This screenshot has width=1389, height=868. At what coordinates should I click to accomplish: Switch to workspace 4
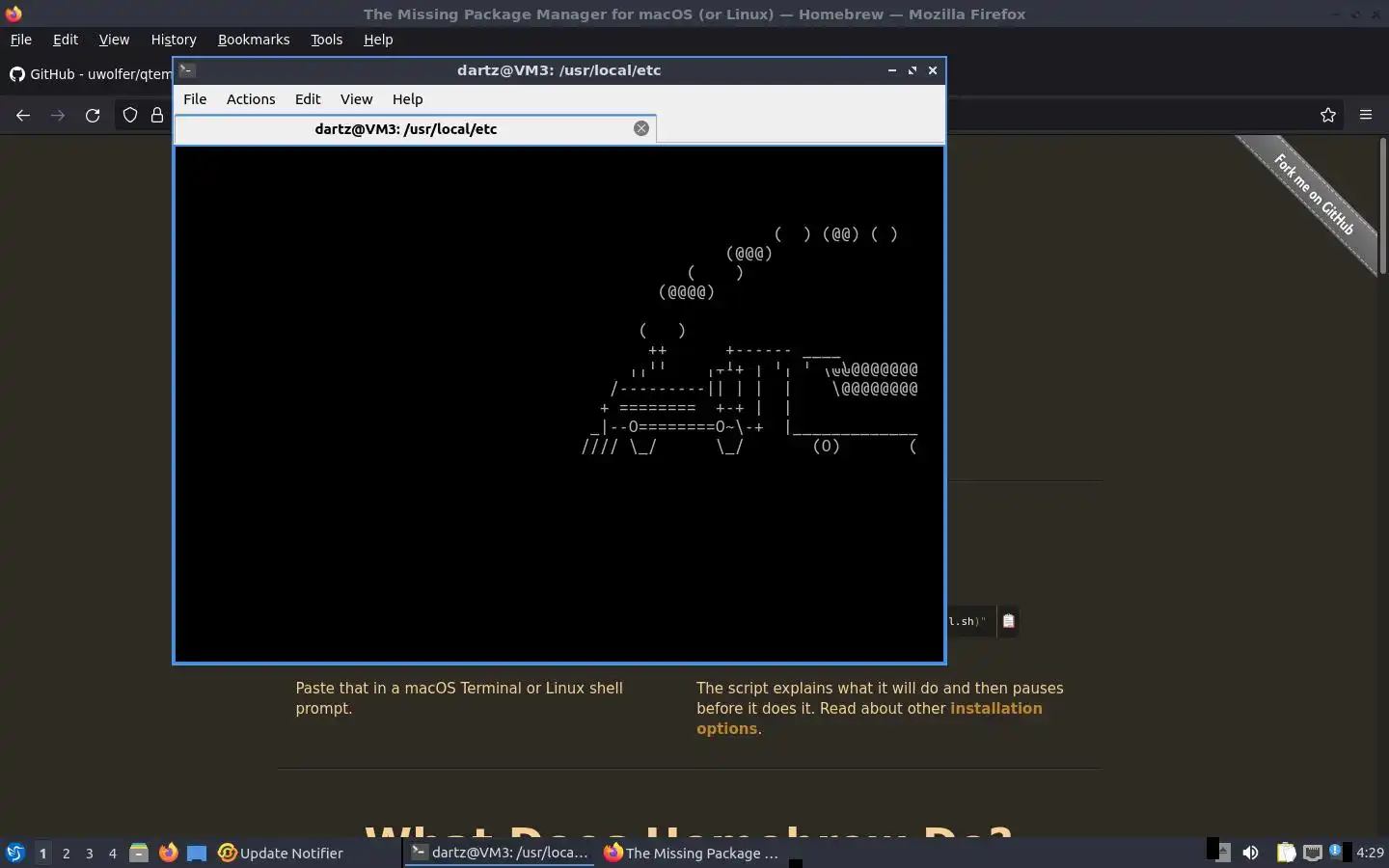[113, 853]
